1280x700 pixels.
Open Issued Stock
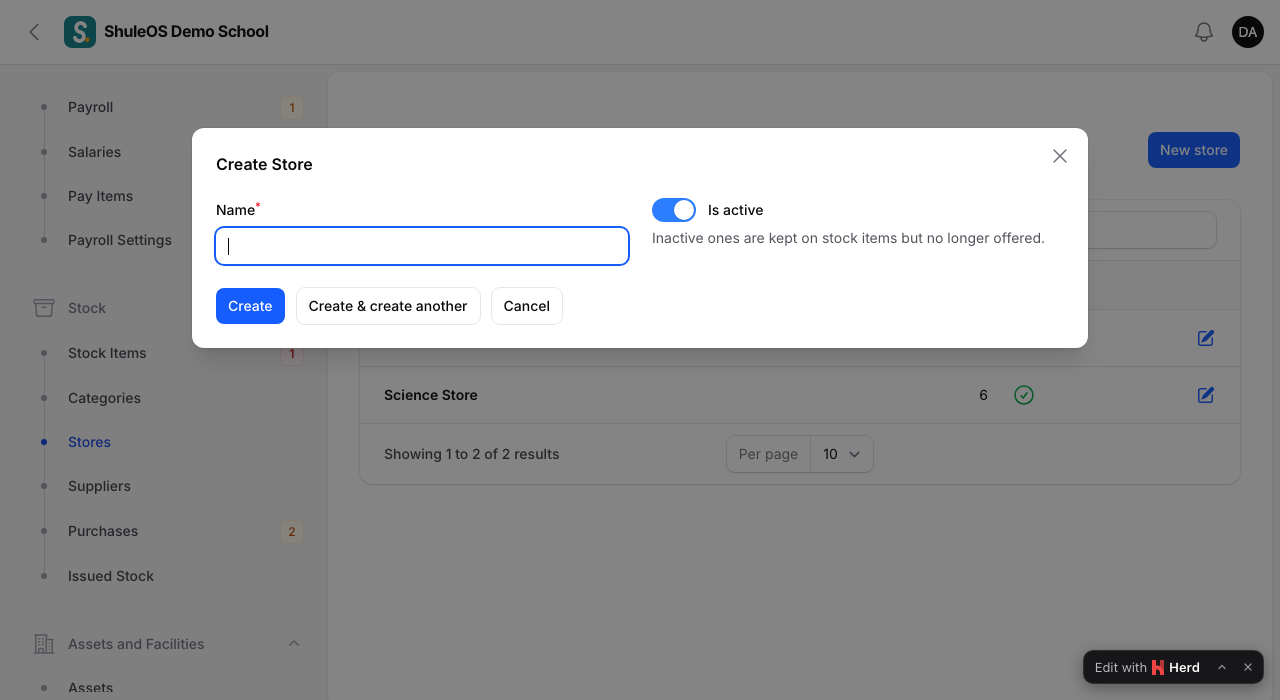pos(111,576)
